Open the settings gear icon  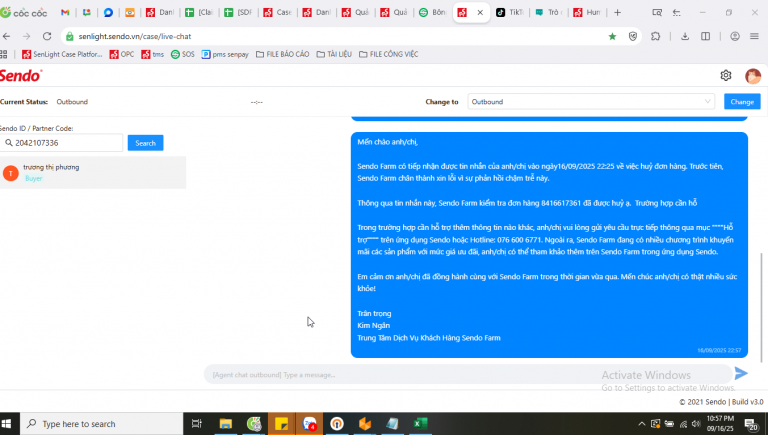click(x=726, y=75)
